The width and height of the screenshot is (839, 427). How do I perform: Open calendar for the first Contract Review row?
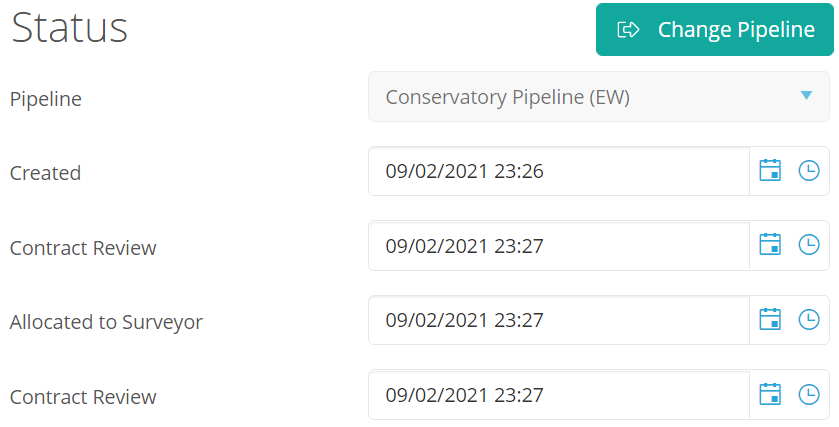tap(770, 245)
